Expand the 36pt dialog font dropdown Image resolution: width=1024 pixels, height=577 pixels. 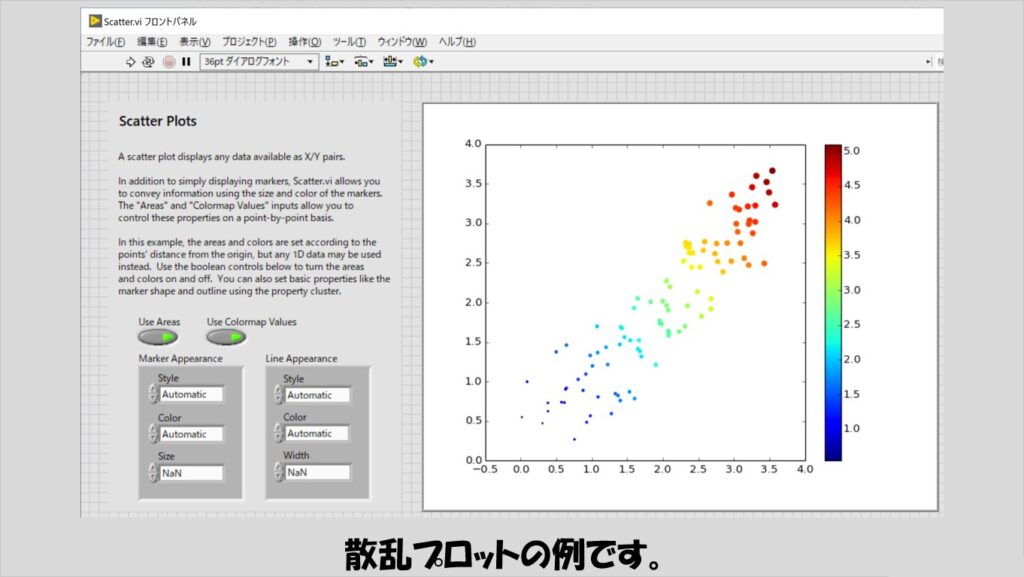tap(310, 62)
